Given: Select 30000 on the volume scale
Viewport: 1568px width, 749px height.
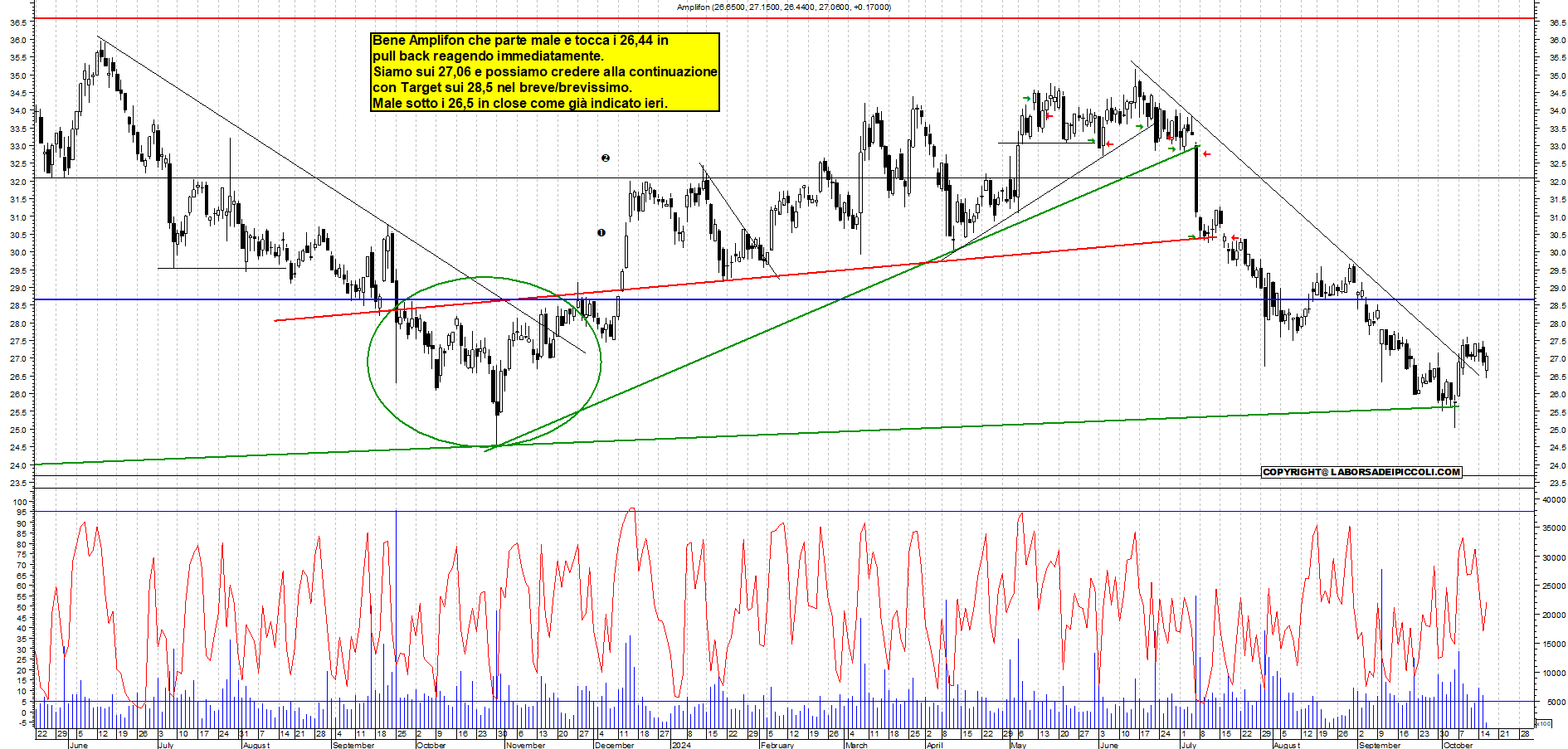Looking at the screenshot, I should pyautogui.click(x=1554, y=557).
